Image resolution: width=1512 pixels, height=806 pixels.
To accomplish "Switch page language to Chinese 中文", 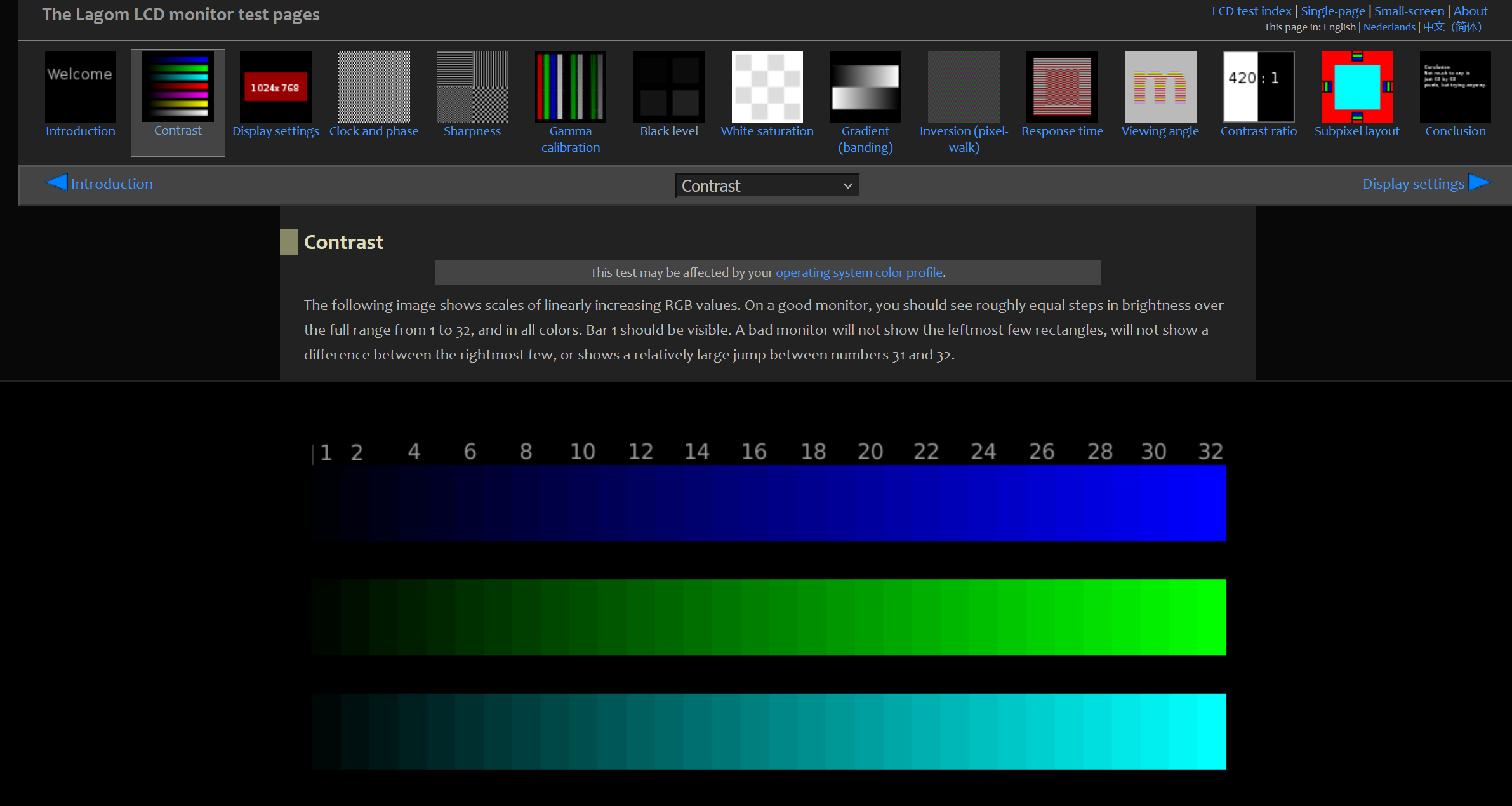I will pyautogui.click(x=1452, y=27).
